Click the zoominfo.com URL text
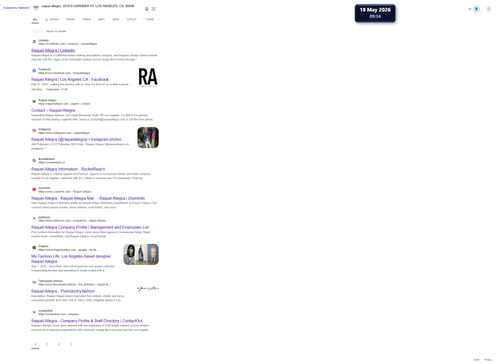 [x=65, y=191]
